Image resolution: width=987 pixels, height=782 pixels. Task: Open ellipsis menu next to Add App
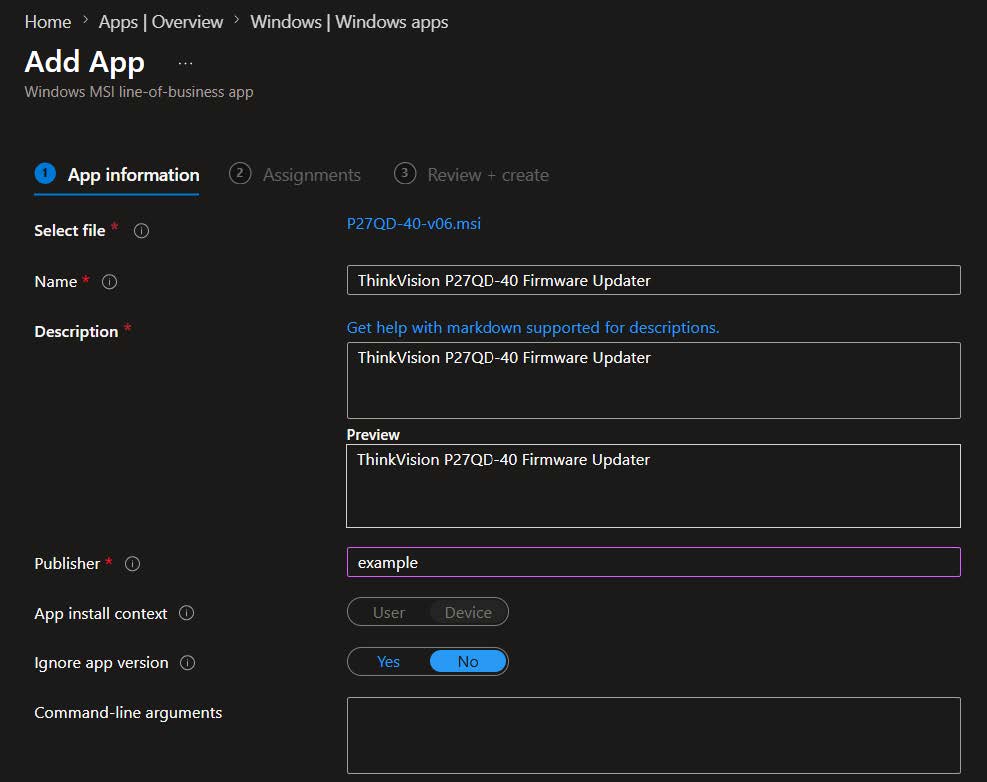coord(185,64)
